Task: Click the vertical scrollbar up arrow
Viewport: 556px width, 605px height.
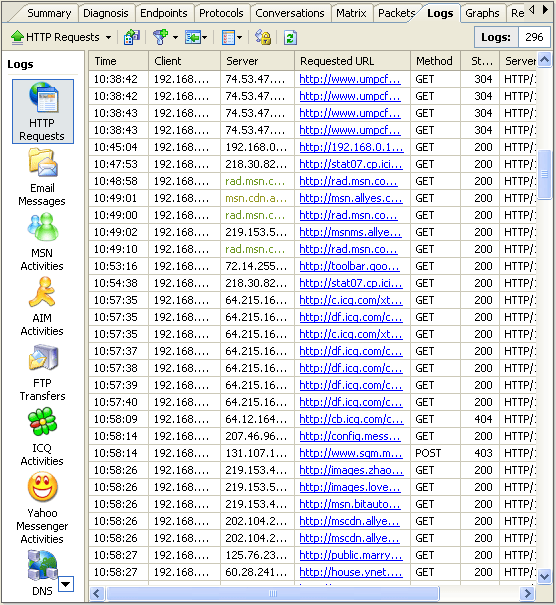Action: [544, 60]
